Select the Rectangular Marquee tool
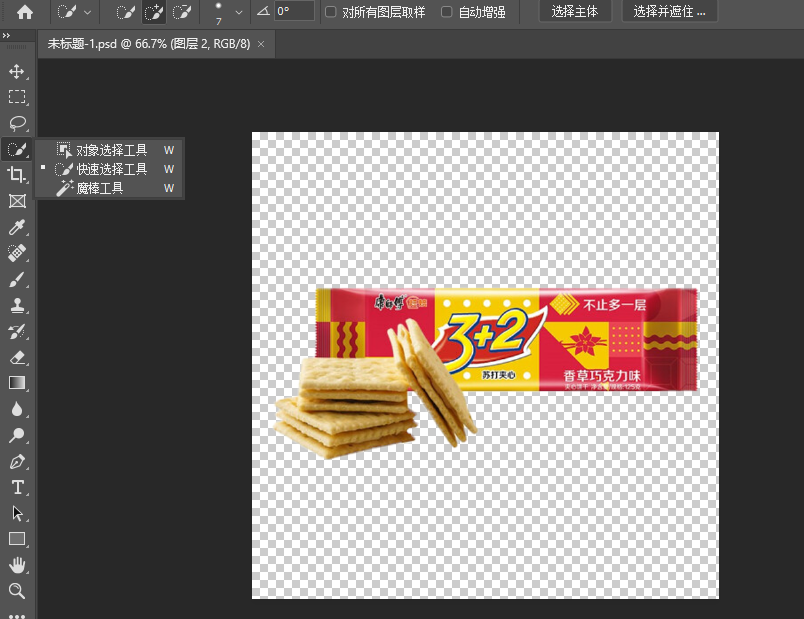The height and width of the screenshot is (619, 804). click(17, 97)
